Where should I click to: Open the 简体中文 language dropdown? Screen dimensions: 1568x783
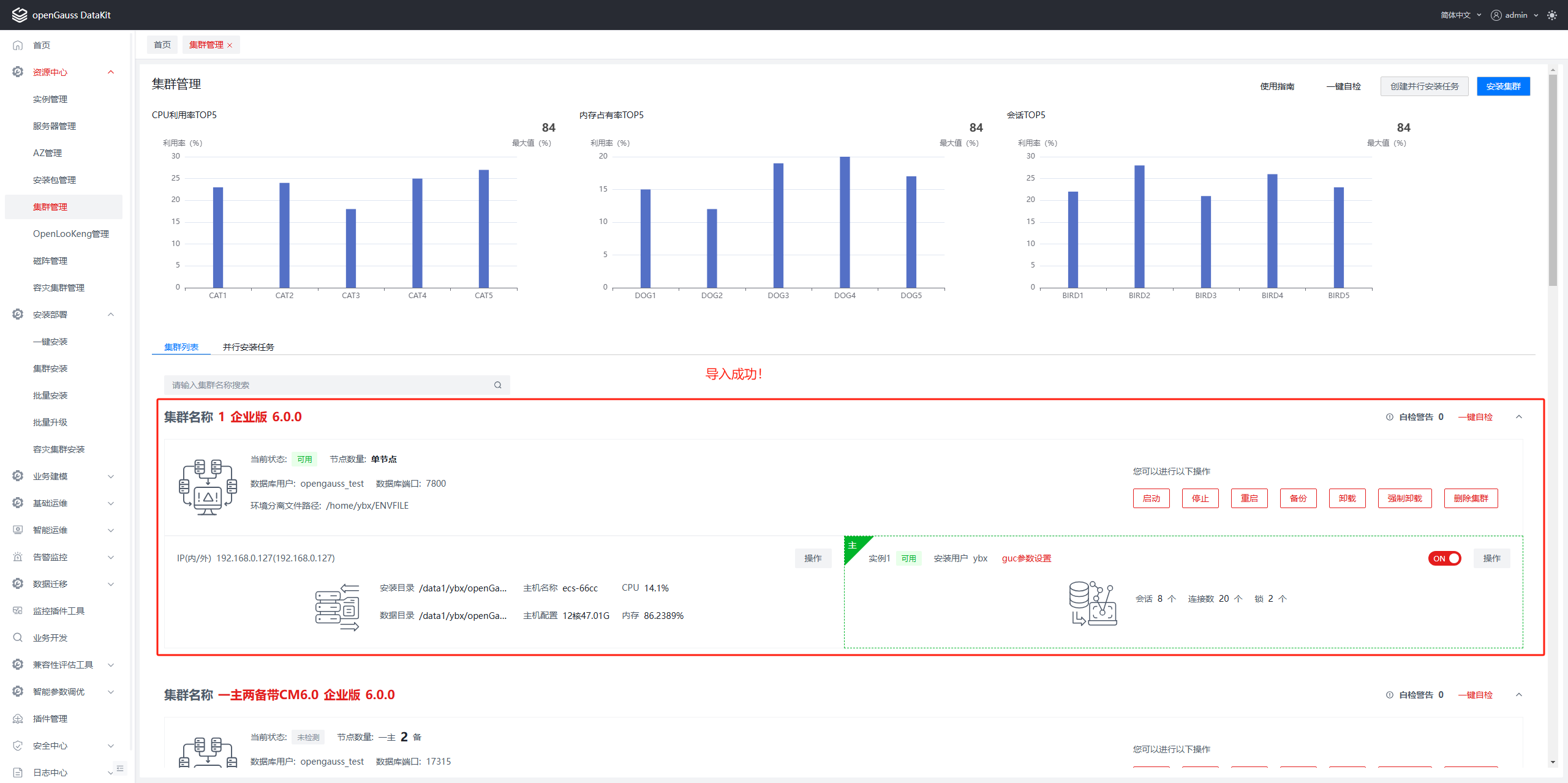[x=1461, y=15]
